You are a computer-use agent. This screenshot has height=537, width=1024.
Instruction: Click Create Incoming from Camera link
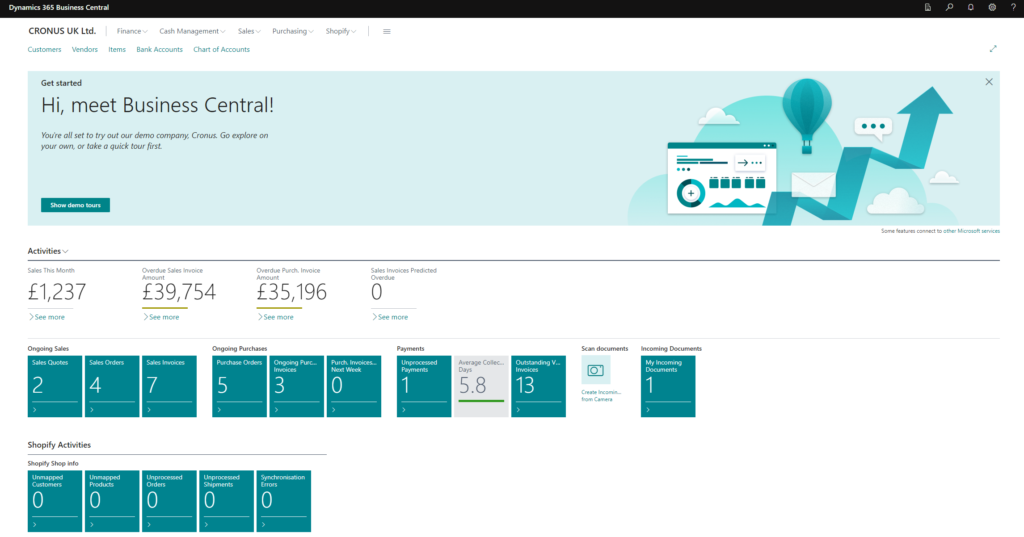click(601, 396)
